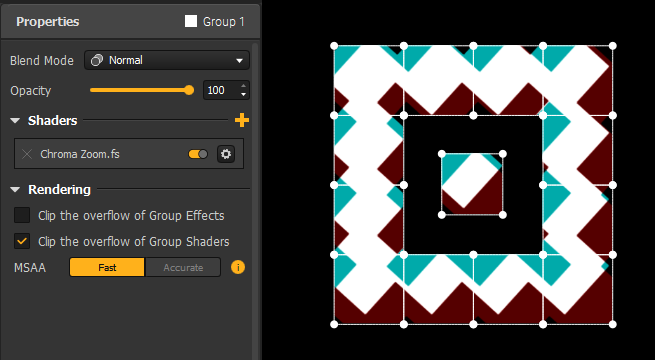Open the Blend Mode dropdown
This screenshot has width=655, height=360.
click(167, 60)
